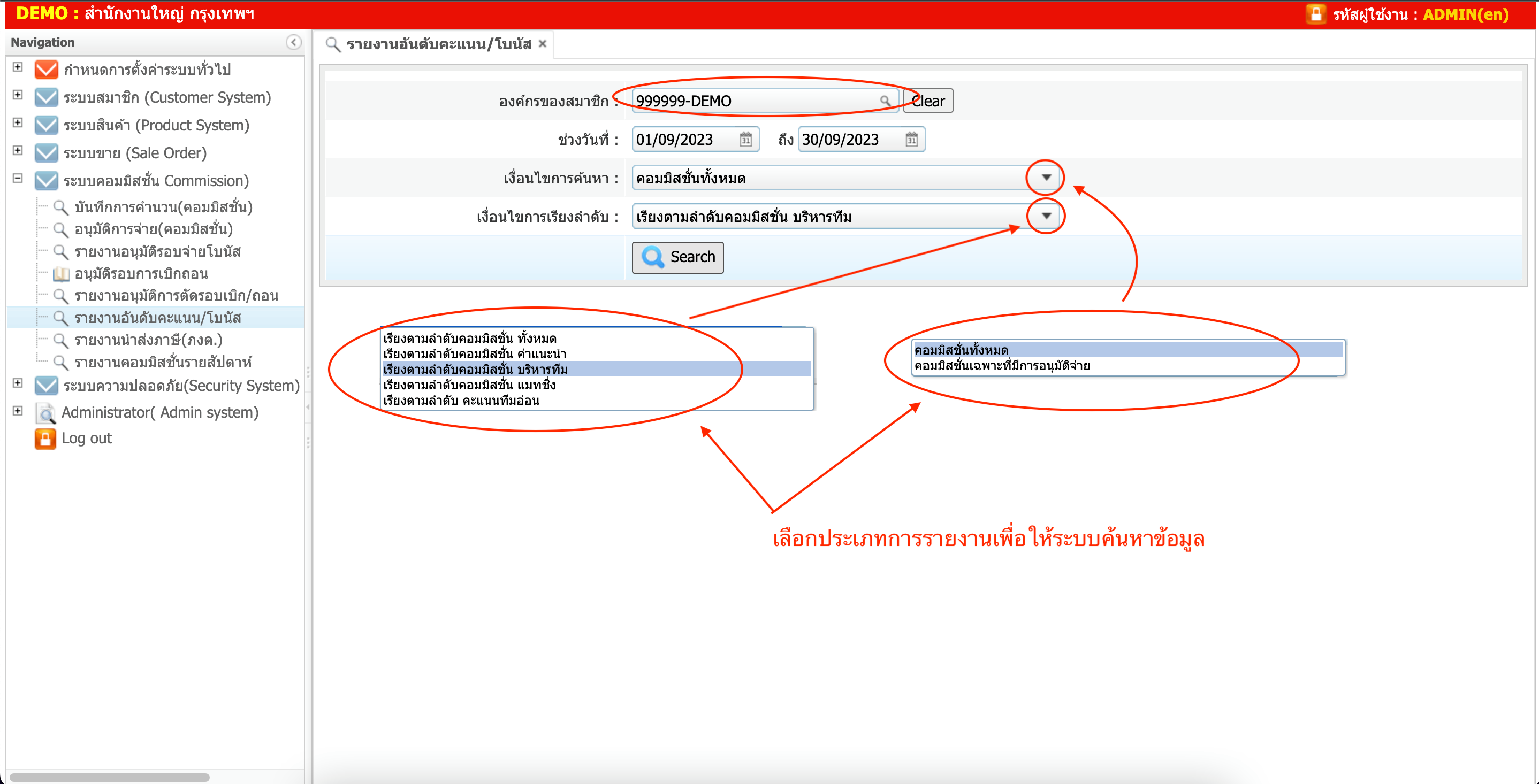The height and width of the screenshot is (784, 1539).
Task: Expand the ระบบสมาชิก Customer System node
Action: coord(18,95)
